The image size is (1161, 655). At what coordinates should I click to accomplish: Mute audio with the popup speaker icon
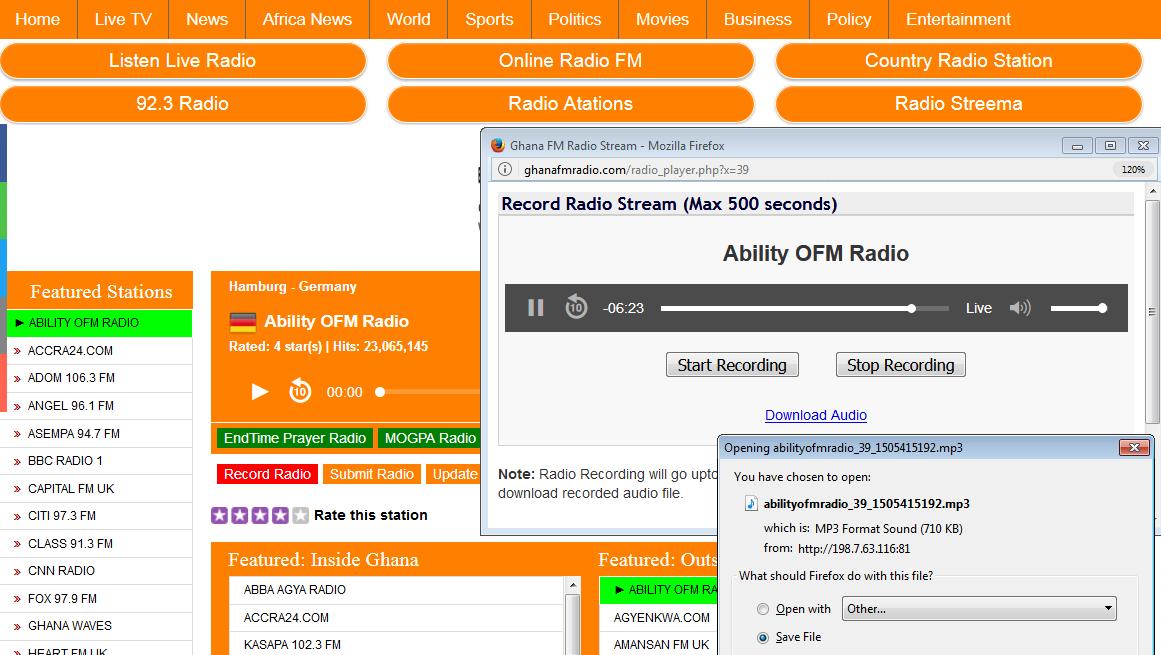click(1020, 308)
